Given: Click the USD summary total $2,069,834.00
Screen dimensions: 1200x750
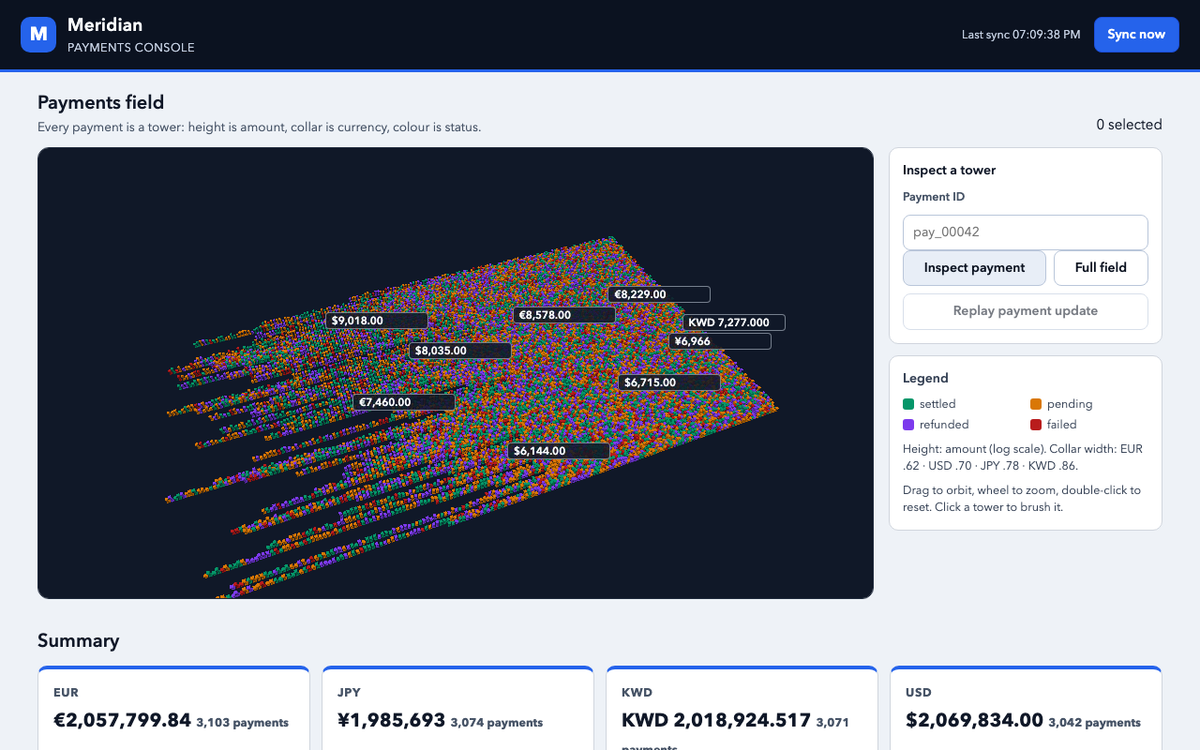Looking at the screenshot, I should [974, 720].
